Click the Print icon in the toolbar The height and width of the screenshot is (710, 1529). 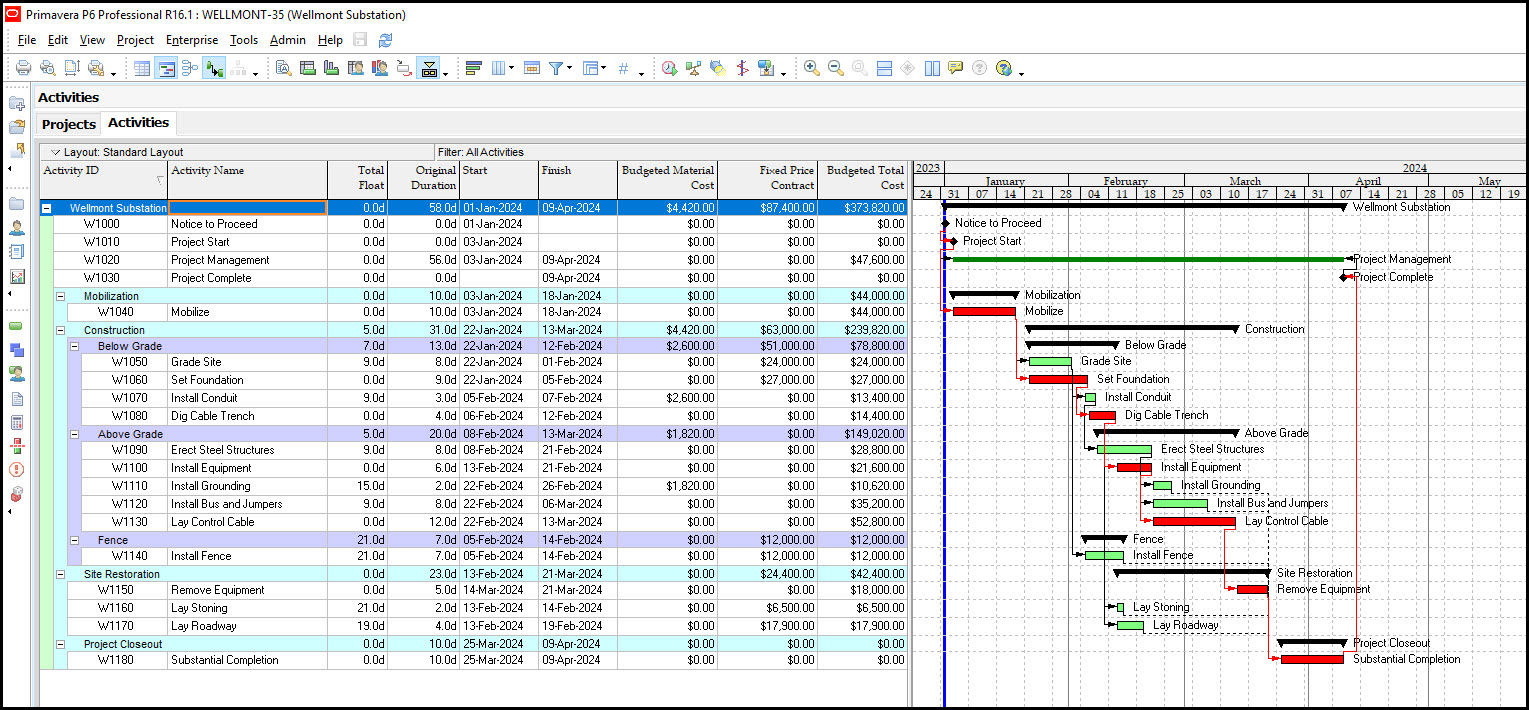pyautogui.click(x=23, y=69)
